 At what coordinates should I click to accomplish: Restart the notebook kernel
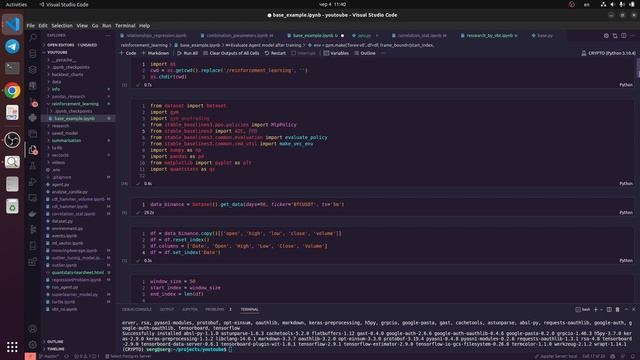point(276,53)
